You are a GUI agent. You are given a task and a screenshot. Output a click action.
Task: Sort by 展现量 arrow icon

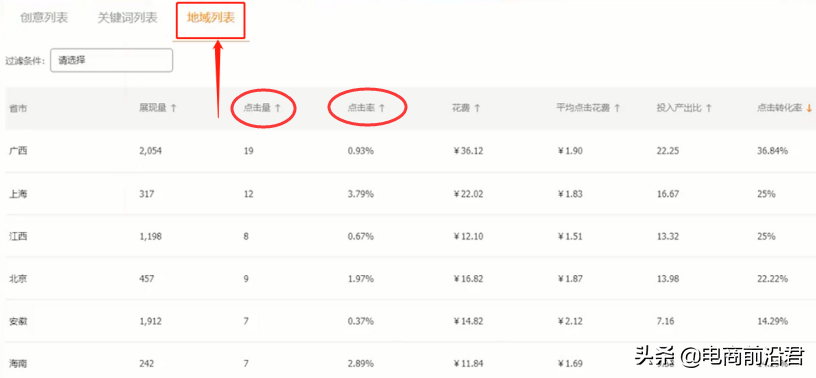pos(174,108)
